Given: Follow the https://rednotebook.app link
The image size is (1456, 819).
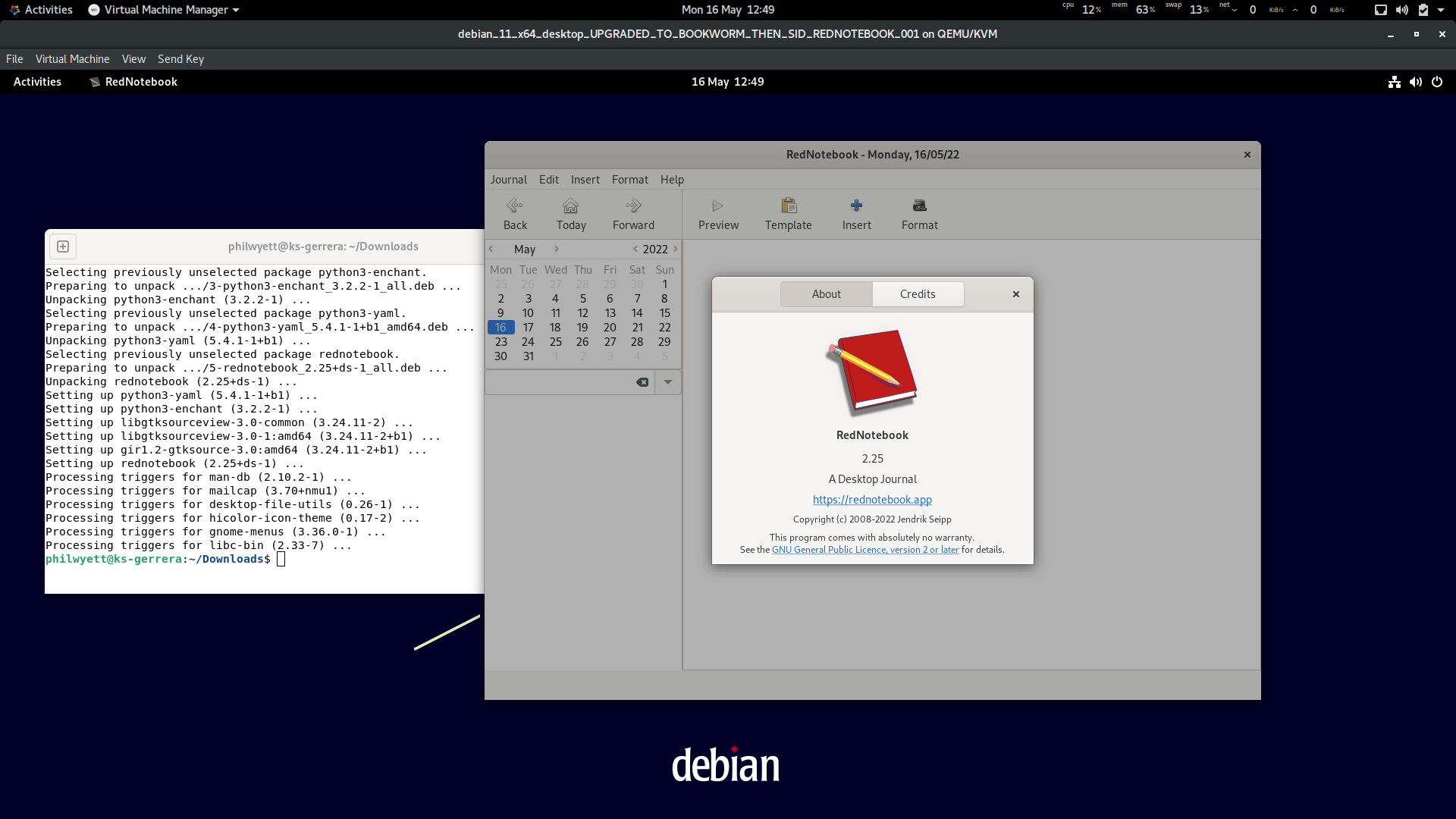Looking at the screenshot, I should click(872, 499).
